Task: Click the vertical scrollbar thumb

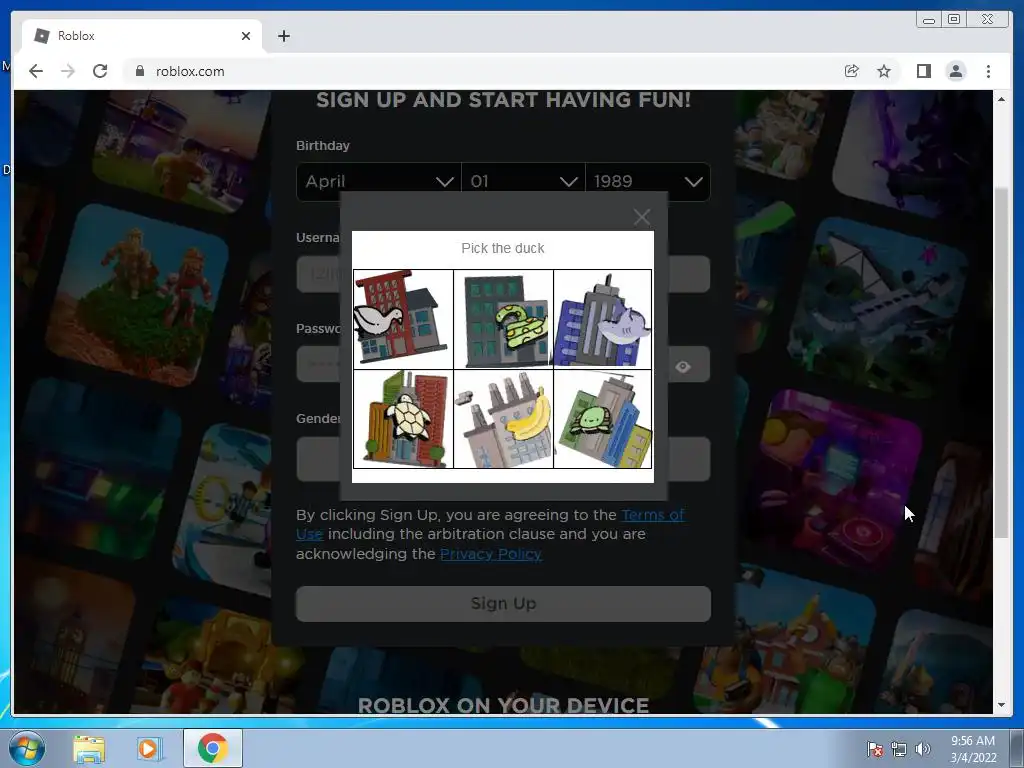Action: click(x=1001, y=362)
